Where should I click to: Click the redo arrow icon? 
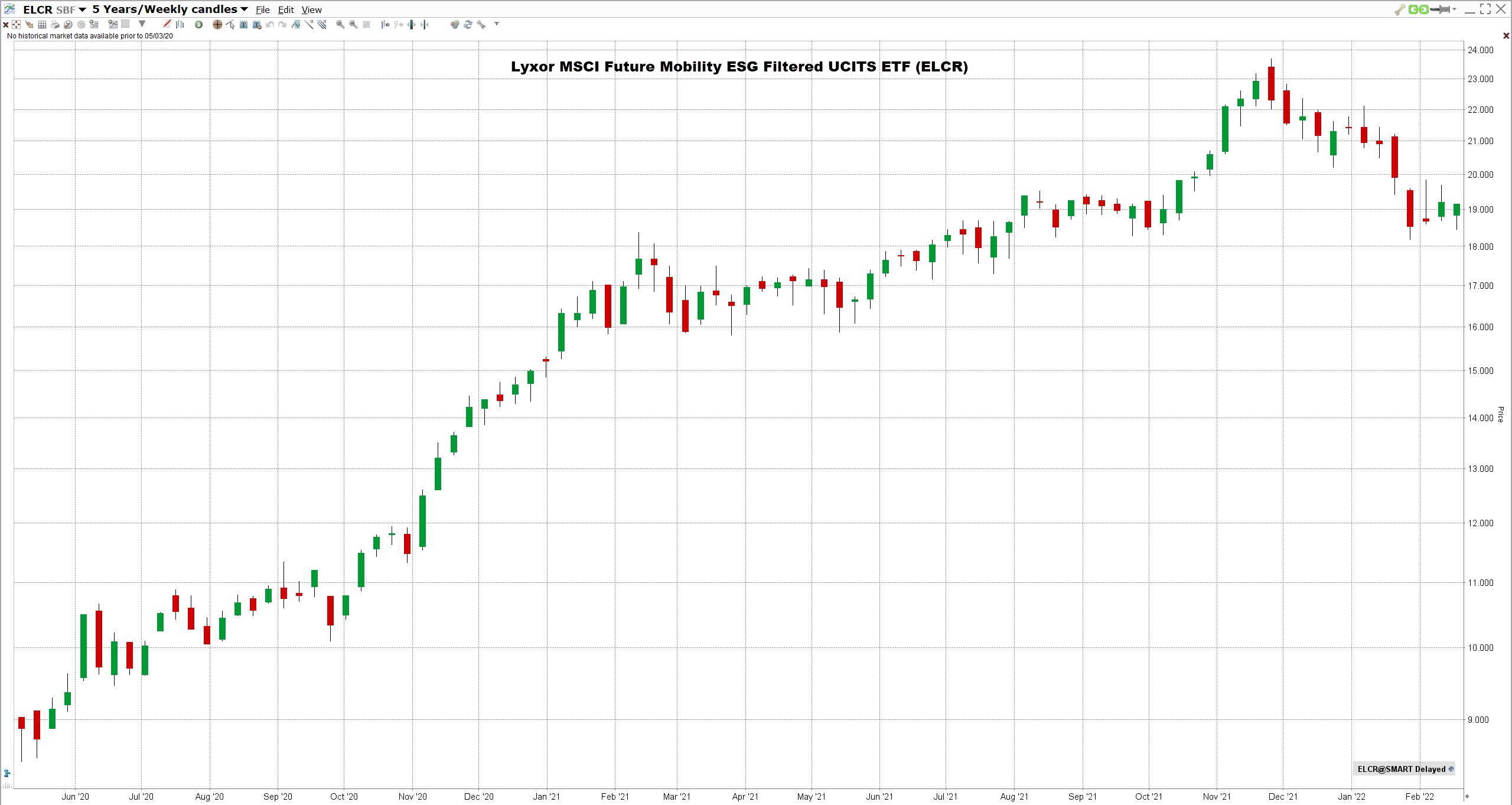pos(283,25)
